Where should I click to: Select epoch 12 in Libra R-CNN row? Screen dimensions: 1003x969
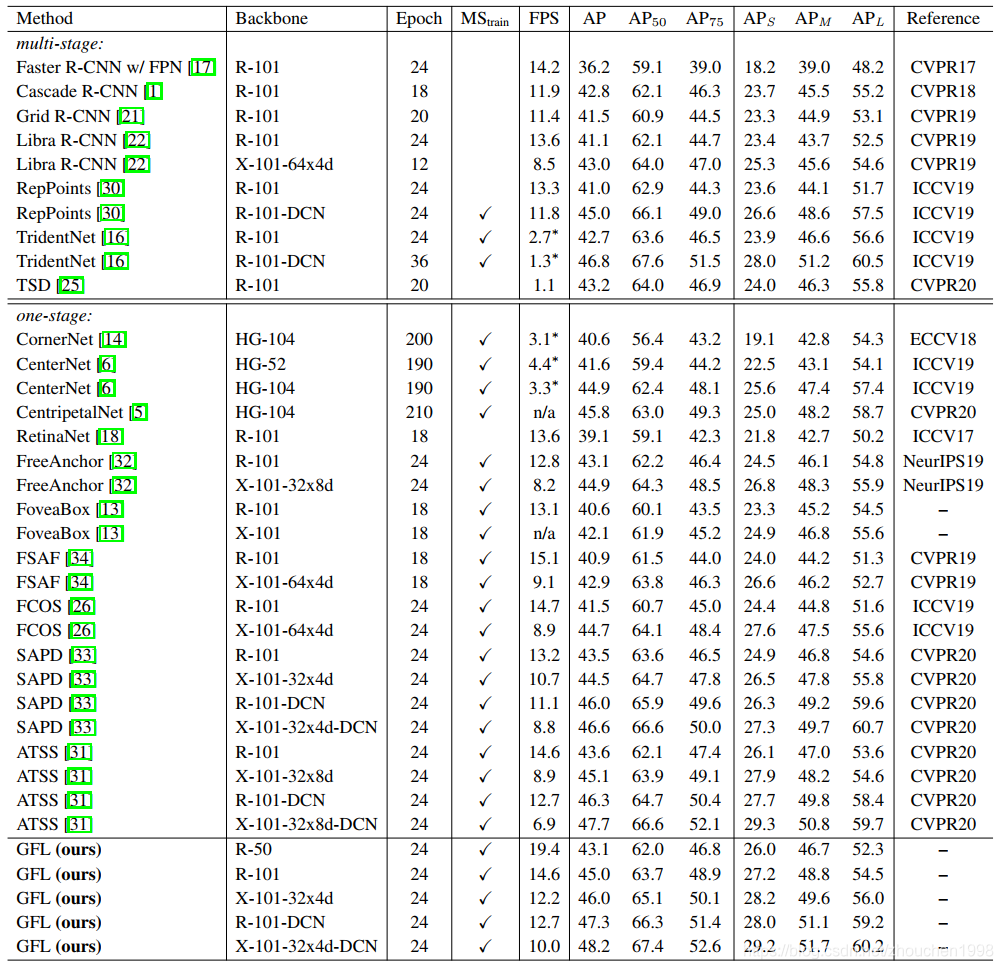pyautogui.click(x=419, y=164)
